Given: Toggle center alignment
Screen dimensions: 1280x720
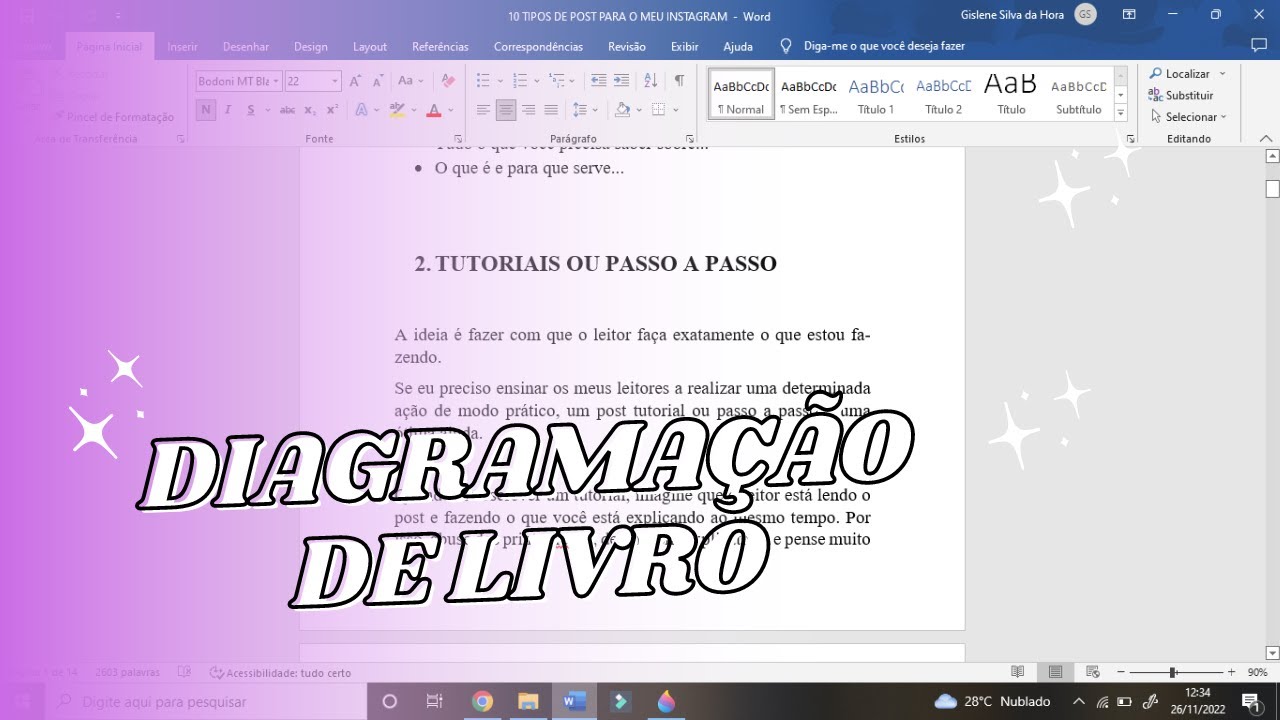Looking at the screenshot, I should click(506, 110).
